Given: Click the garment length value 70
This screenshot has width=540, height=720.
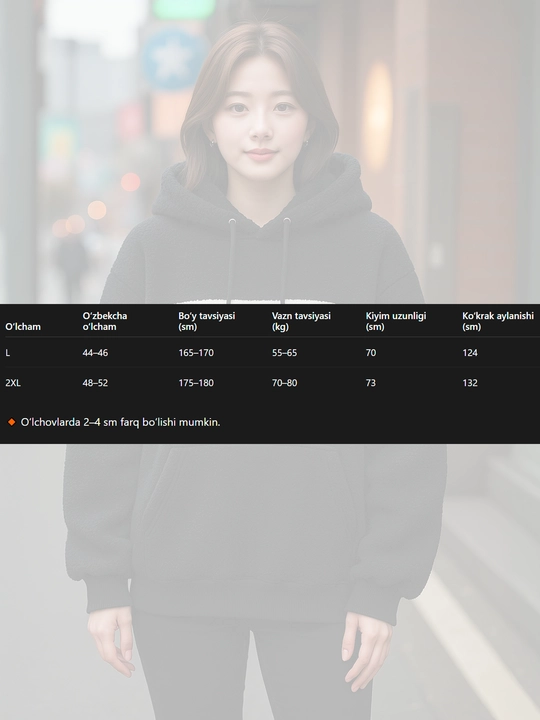Looking at the screenshot, I should 371,353.
